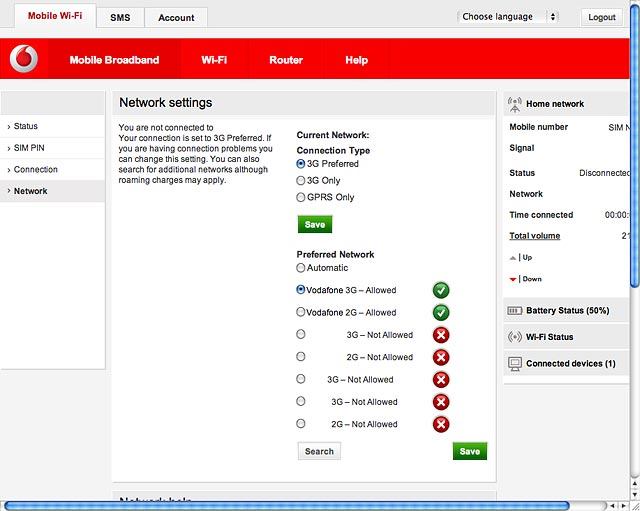Image resolution: width=640 pixels, height=511 pixels.
Task: Choose Automatic preferred network
Action: 301,268
